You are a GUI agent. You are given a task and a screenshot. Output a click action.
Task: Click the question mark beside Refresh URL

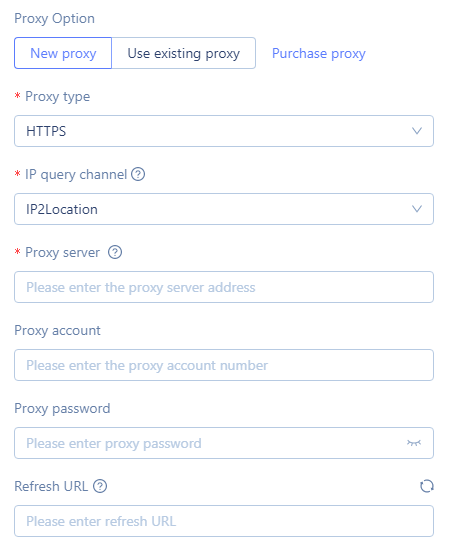[x=100, y=486]
